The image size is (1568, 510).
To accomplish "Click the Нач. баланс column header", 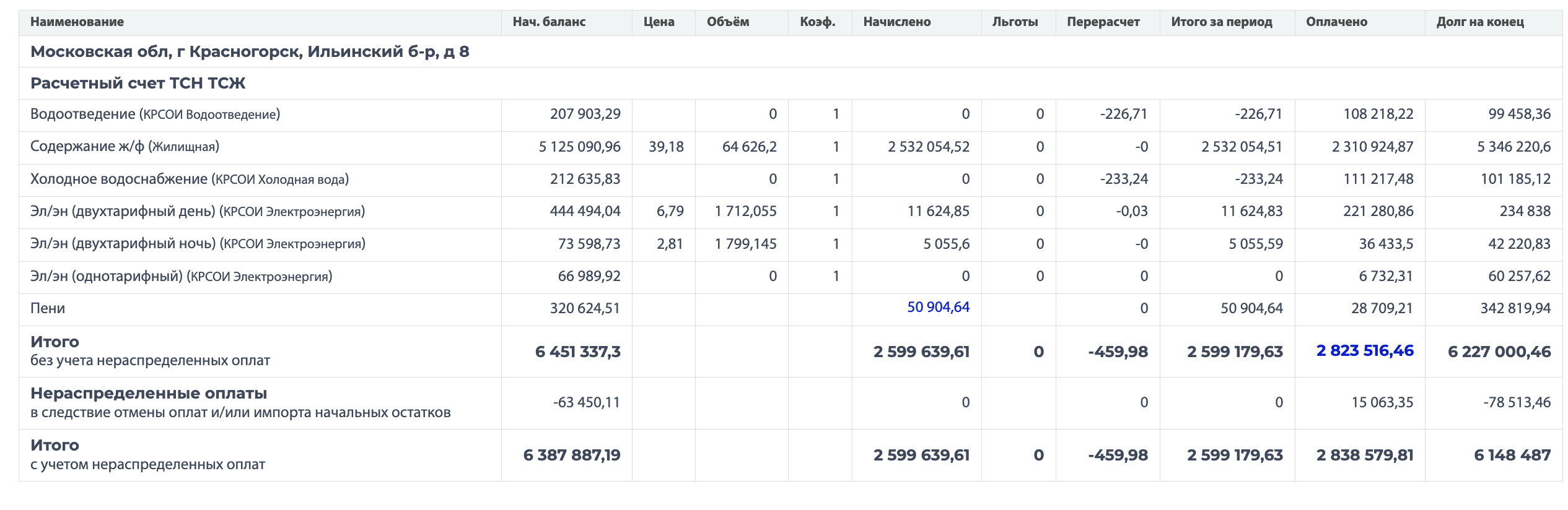I will pos(548,22).
